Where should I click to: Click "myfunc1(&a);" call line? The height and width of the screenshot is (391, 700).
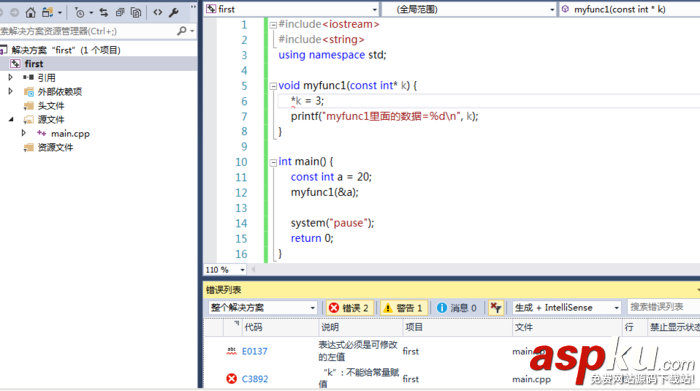click(325, 192)
